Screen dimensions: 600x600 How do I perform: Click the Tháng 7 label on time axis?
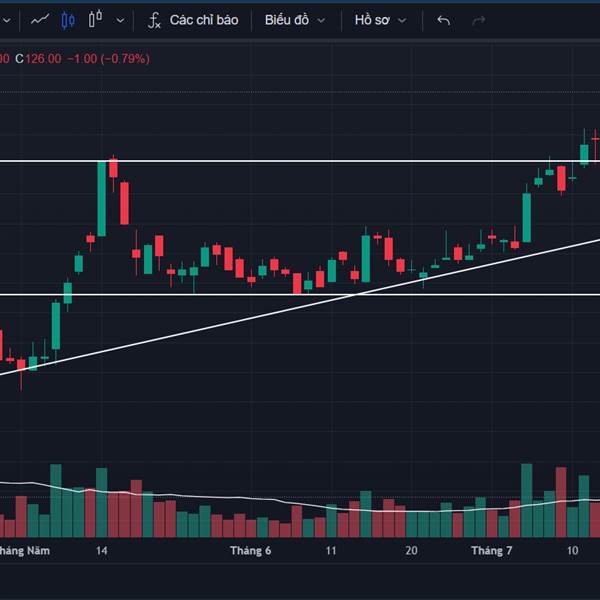(x=492, y=551)
